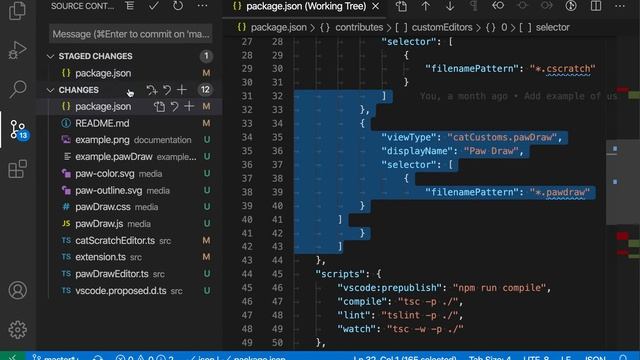Open the Extensions view
The height and width of the screenshot is (360, 640).
(x=17, y=169)
